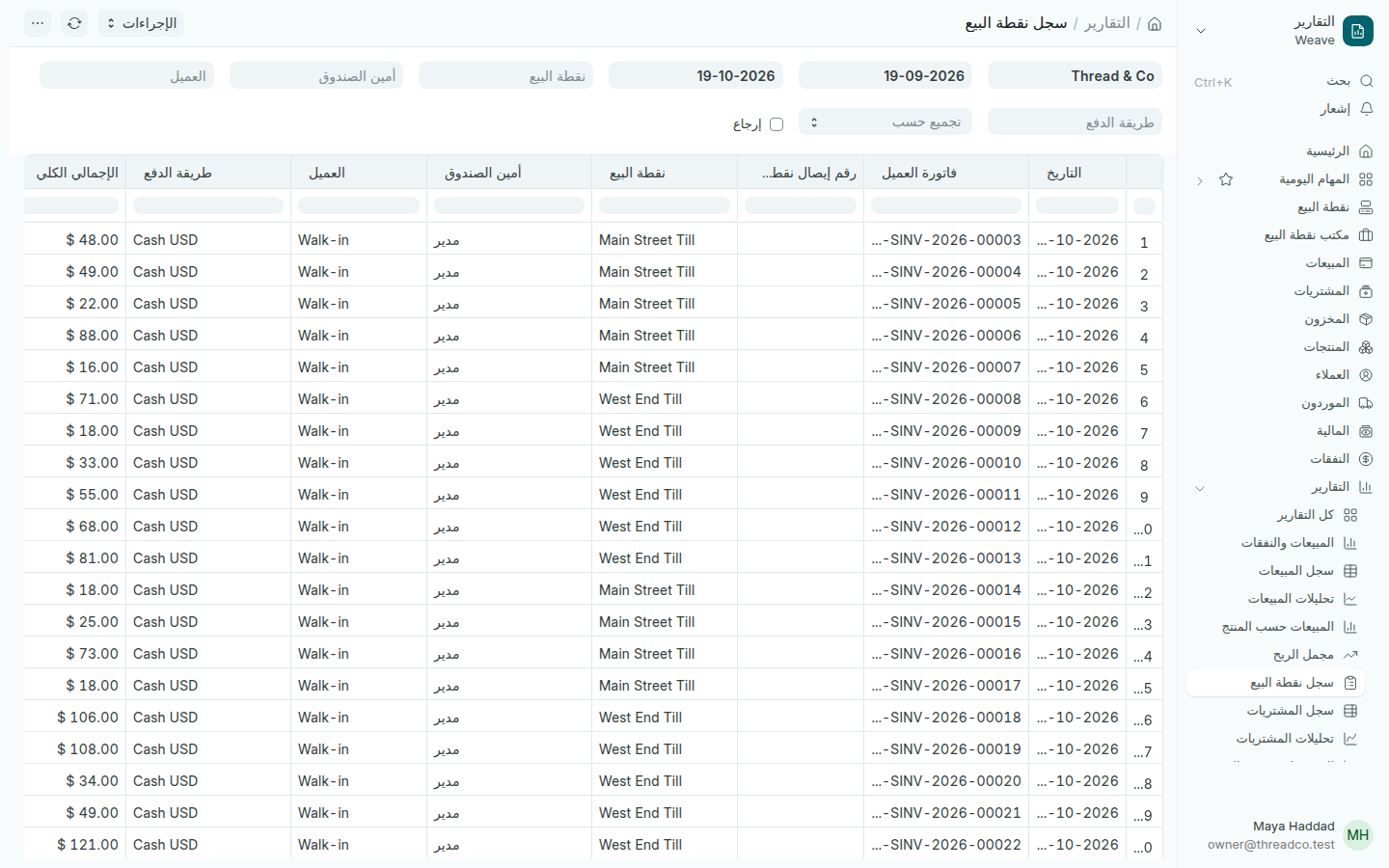This screenshot has height=868, width=1389.
Task: Click the star icon beside المهام اليومية
Action: (1226, 179)
